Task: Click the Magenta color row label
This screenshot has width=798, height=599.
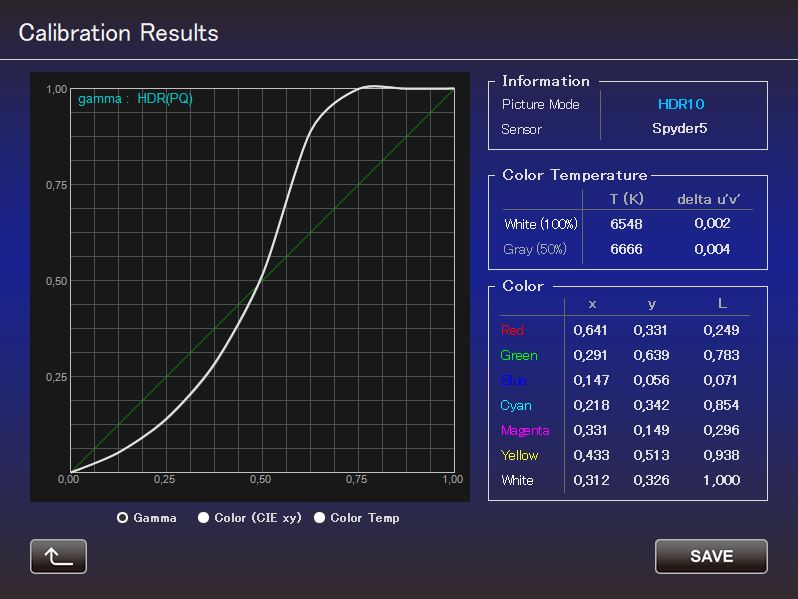Action: coord(525,430)
